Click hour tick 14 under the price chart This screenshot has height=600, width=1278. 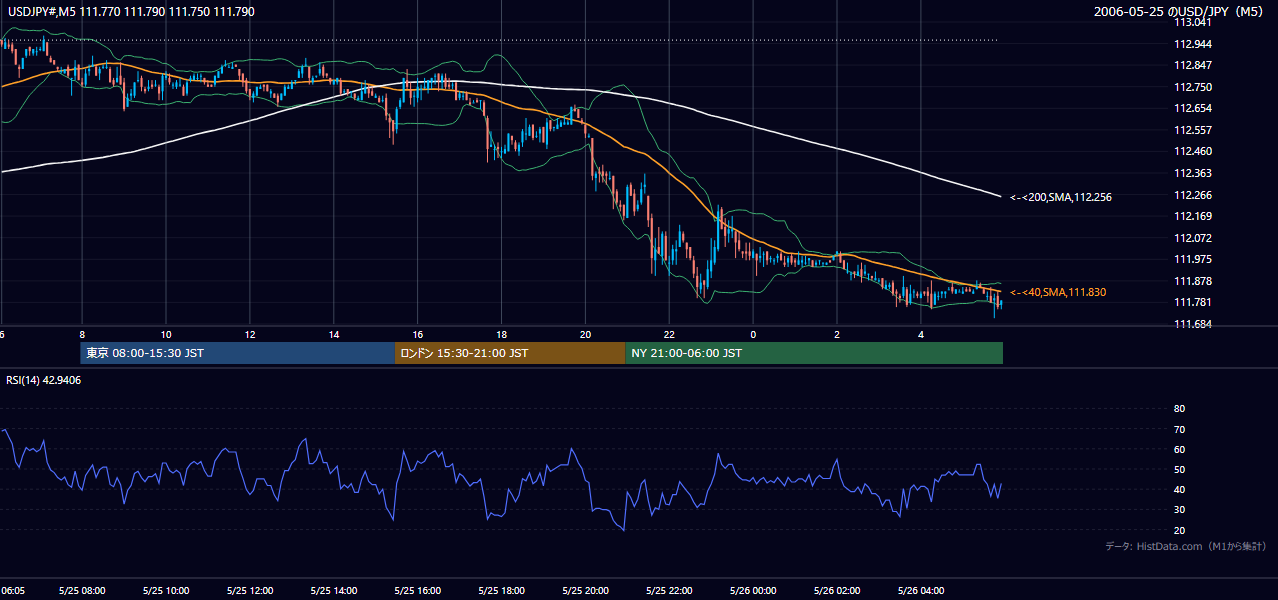pos(334,334)
